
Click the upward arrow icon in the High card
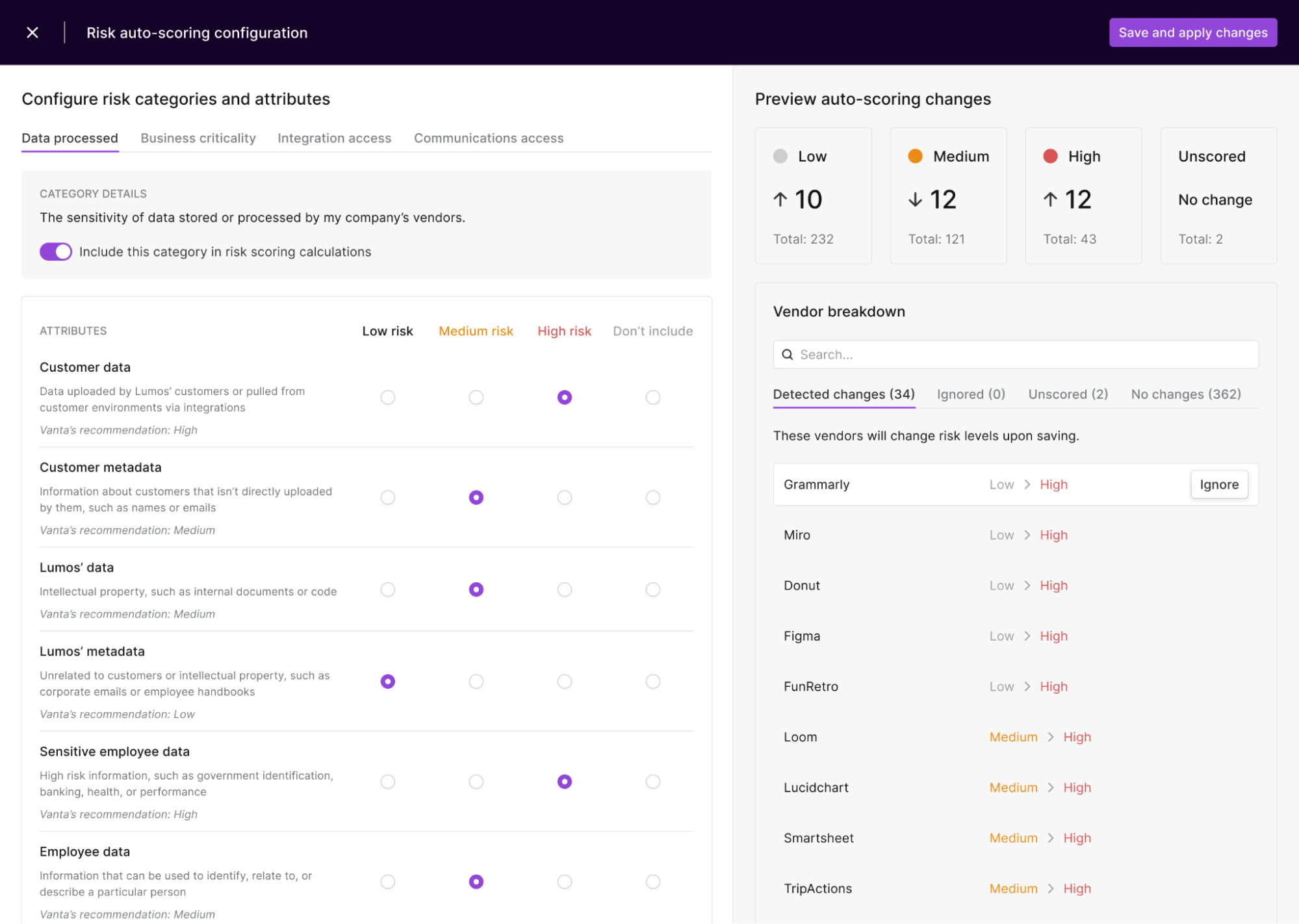click(1050, 199)
